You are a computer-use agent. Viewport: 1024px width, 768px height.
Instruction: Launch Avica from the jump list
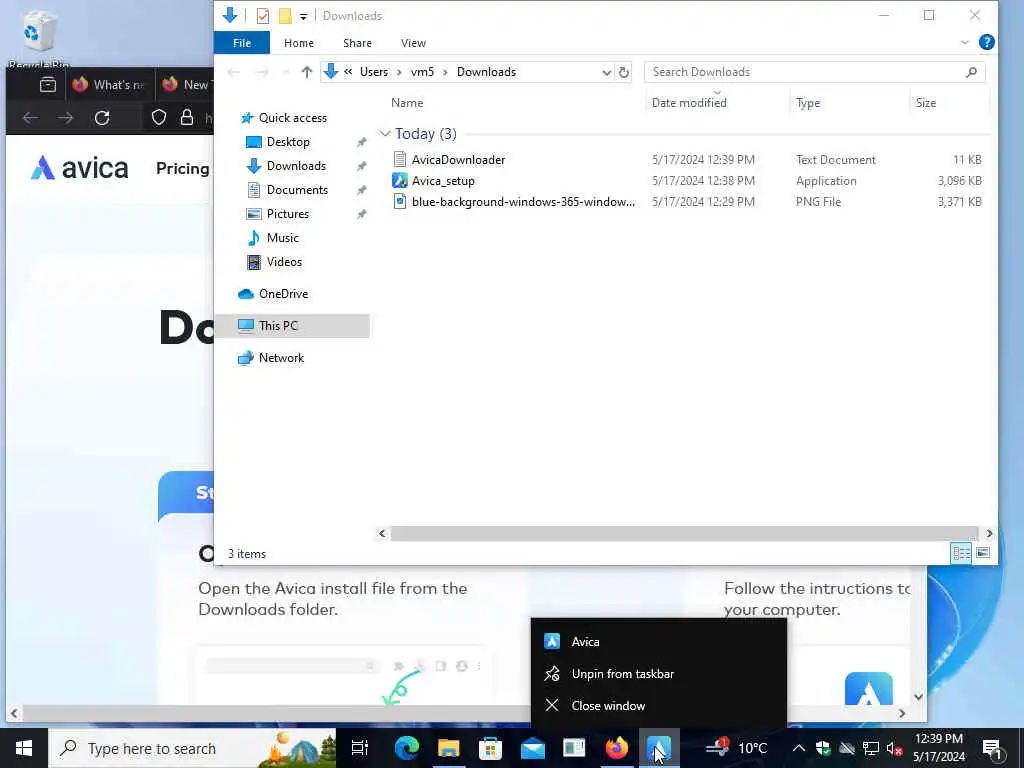click(658, 641)
